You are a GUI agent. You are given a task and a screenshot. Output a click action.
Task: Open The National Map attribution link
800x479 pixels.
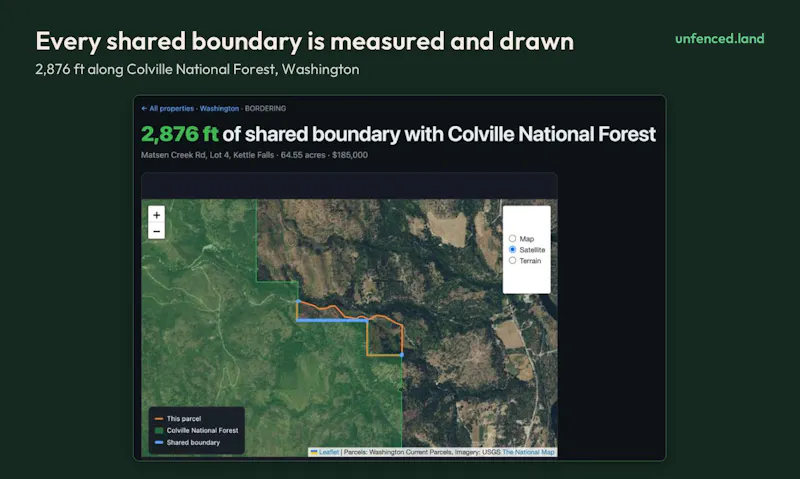coord(528,452)
